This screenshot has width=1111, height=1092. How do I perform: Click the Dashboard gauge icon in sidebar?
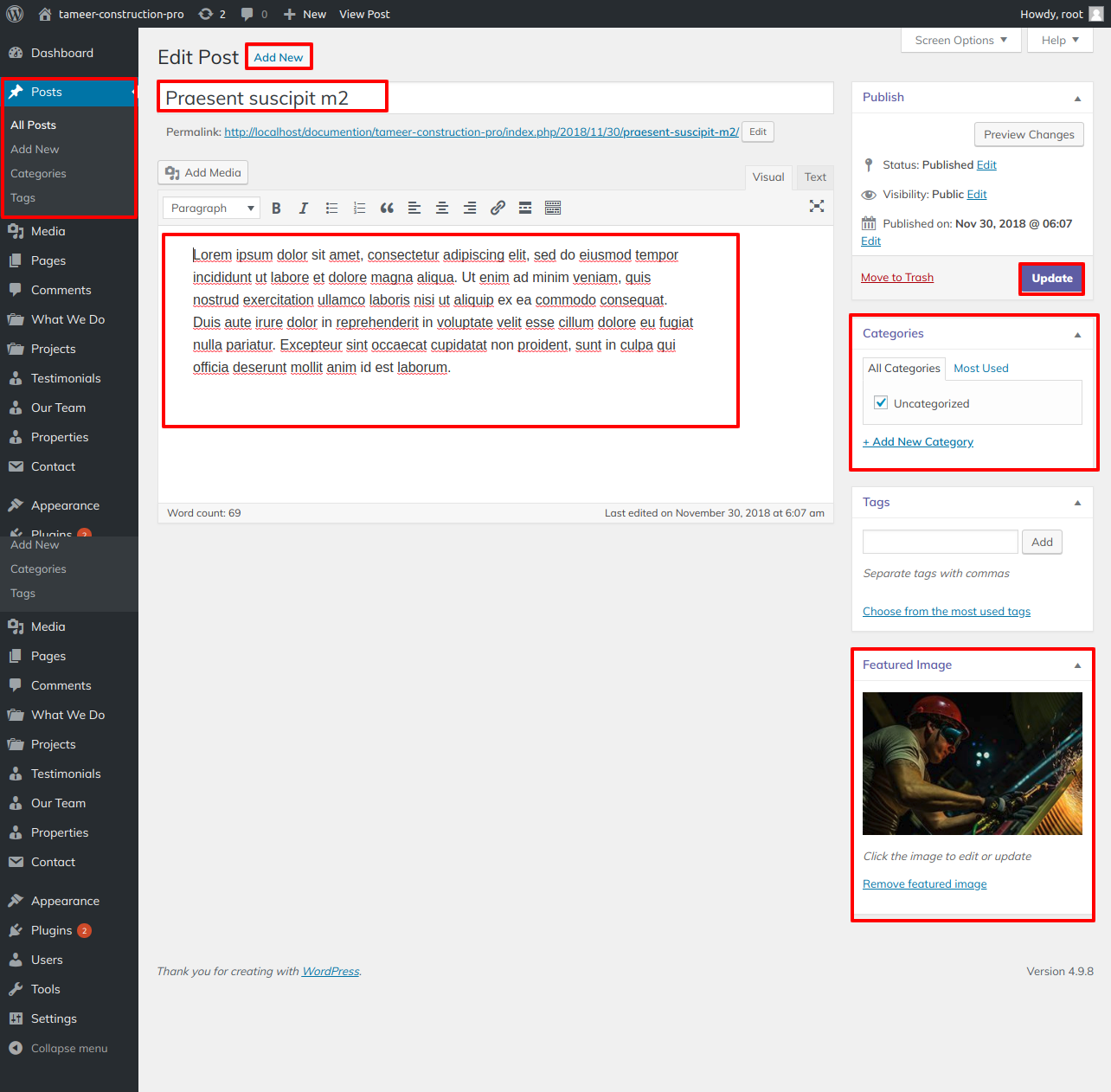point(16,53)
